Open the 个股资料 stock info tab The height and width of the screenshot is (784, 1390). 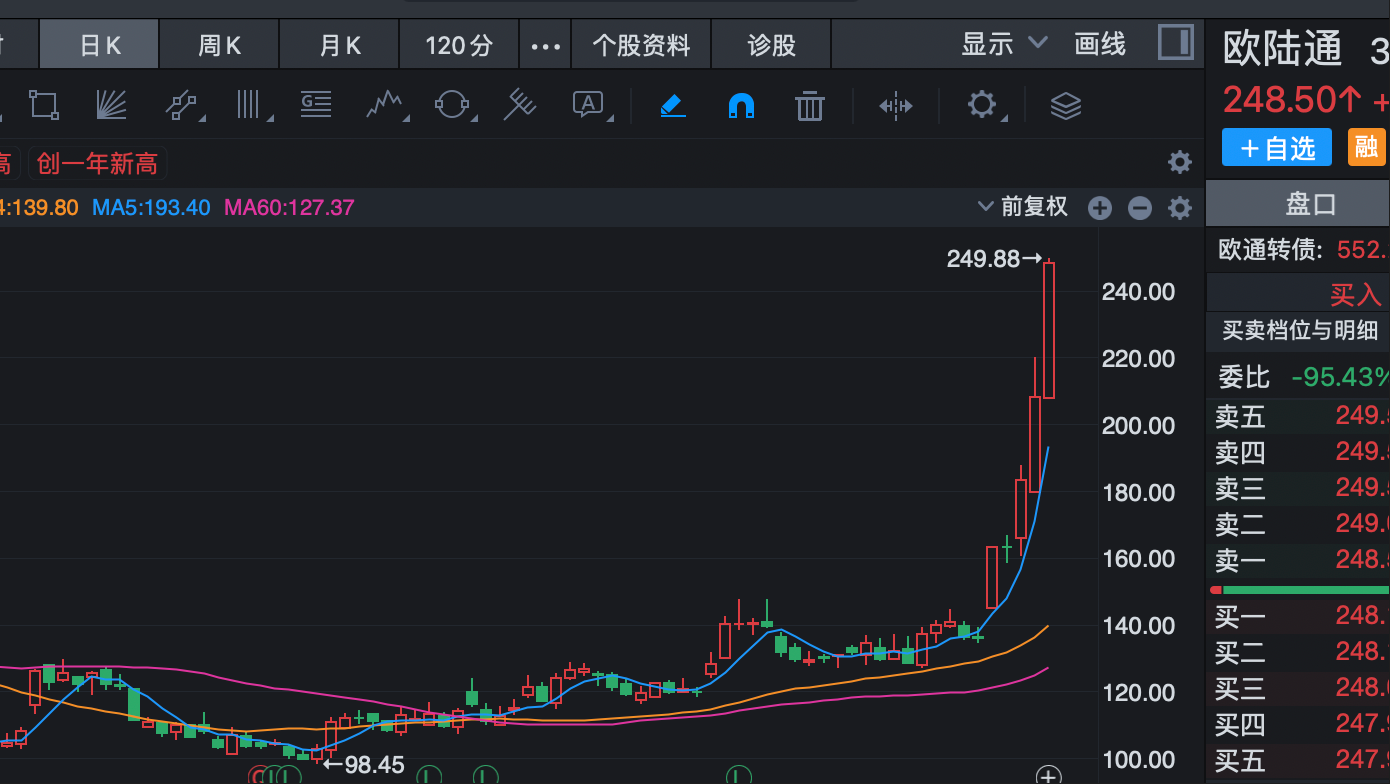coord(641,45)
